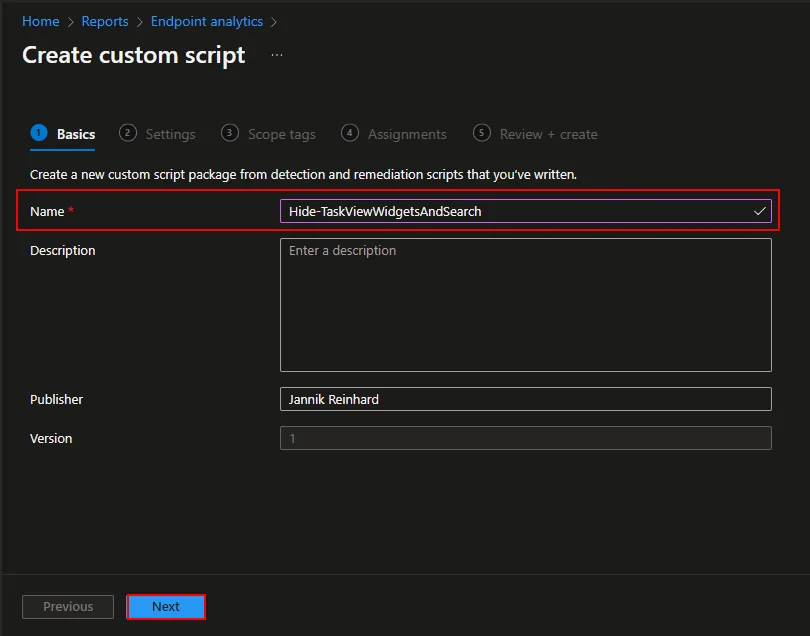Click the Description label text
The height and width of the screenshot is (636, 810).
coord(63,251)
